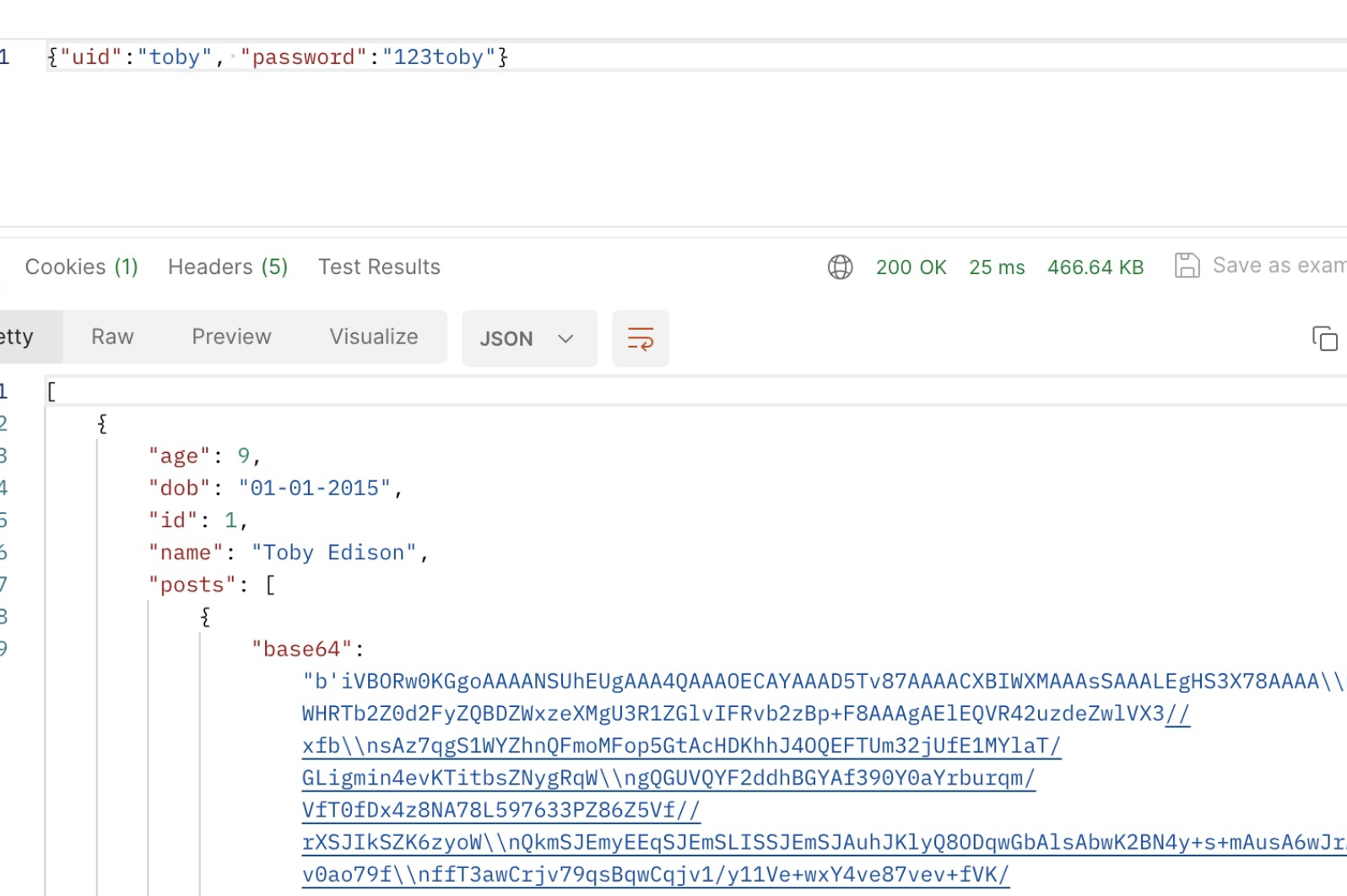Click in the request body JSON line
Screen dimensions: 1347x896
coord(696,57)
